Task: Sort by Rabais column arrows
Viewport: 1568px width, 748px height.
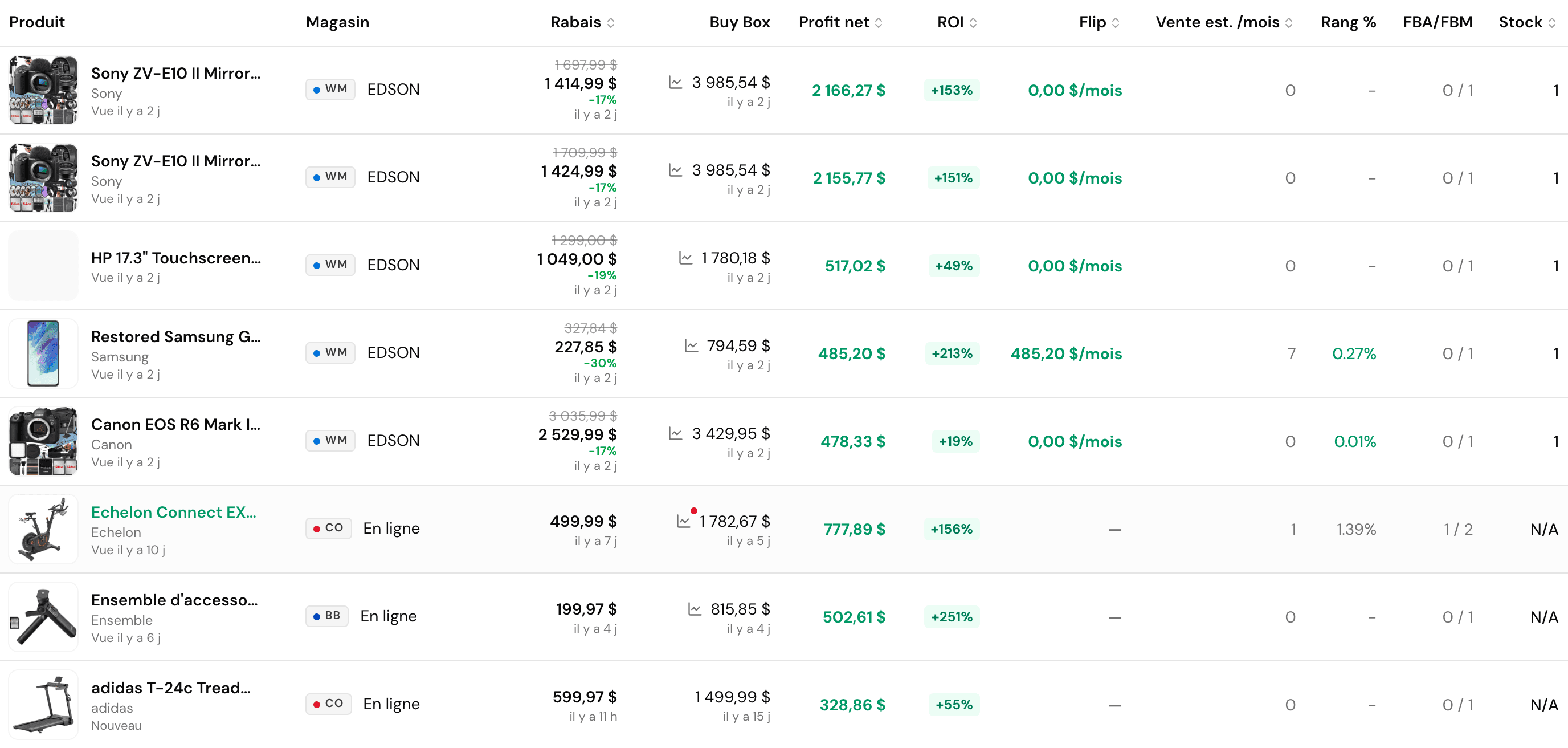Action: (x=611, y=23)
